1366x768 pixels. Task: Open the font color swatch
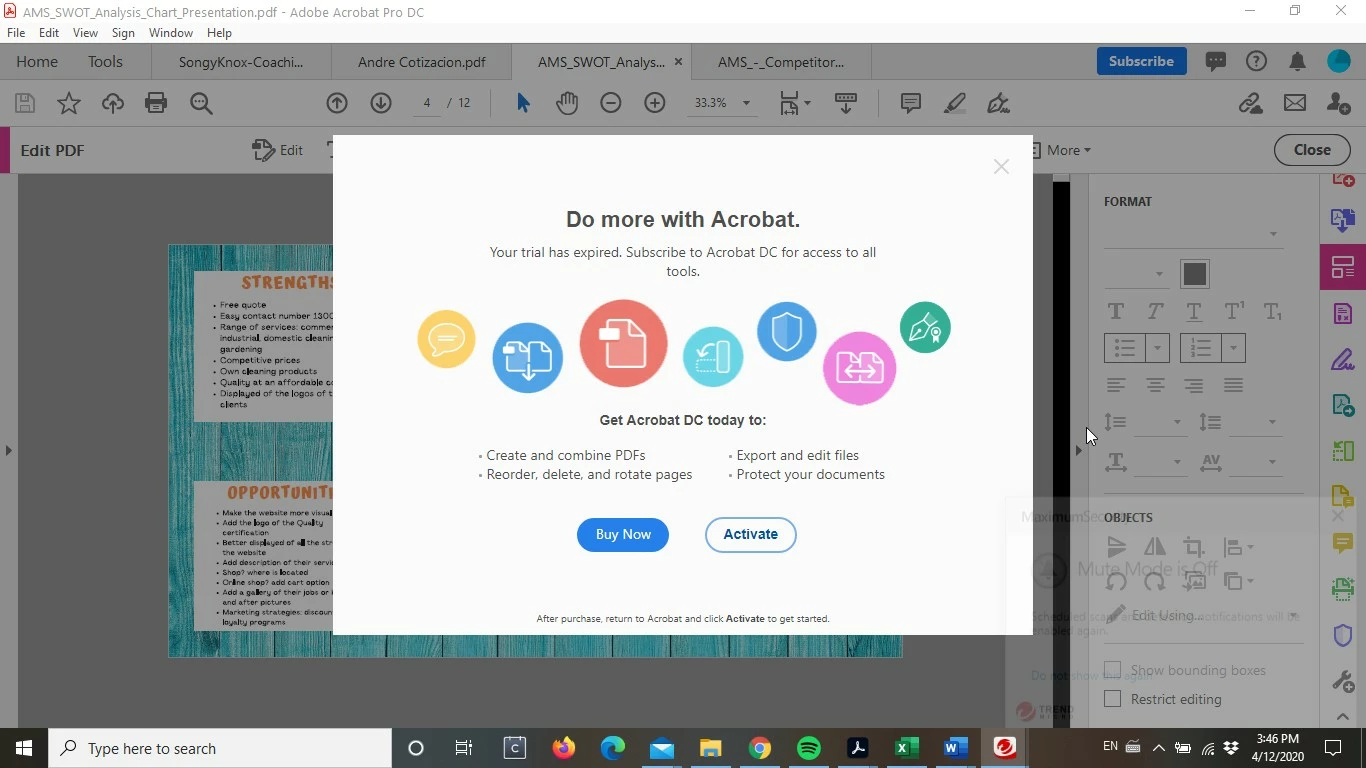pyautogui.click(x=1194, y=273)
